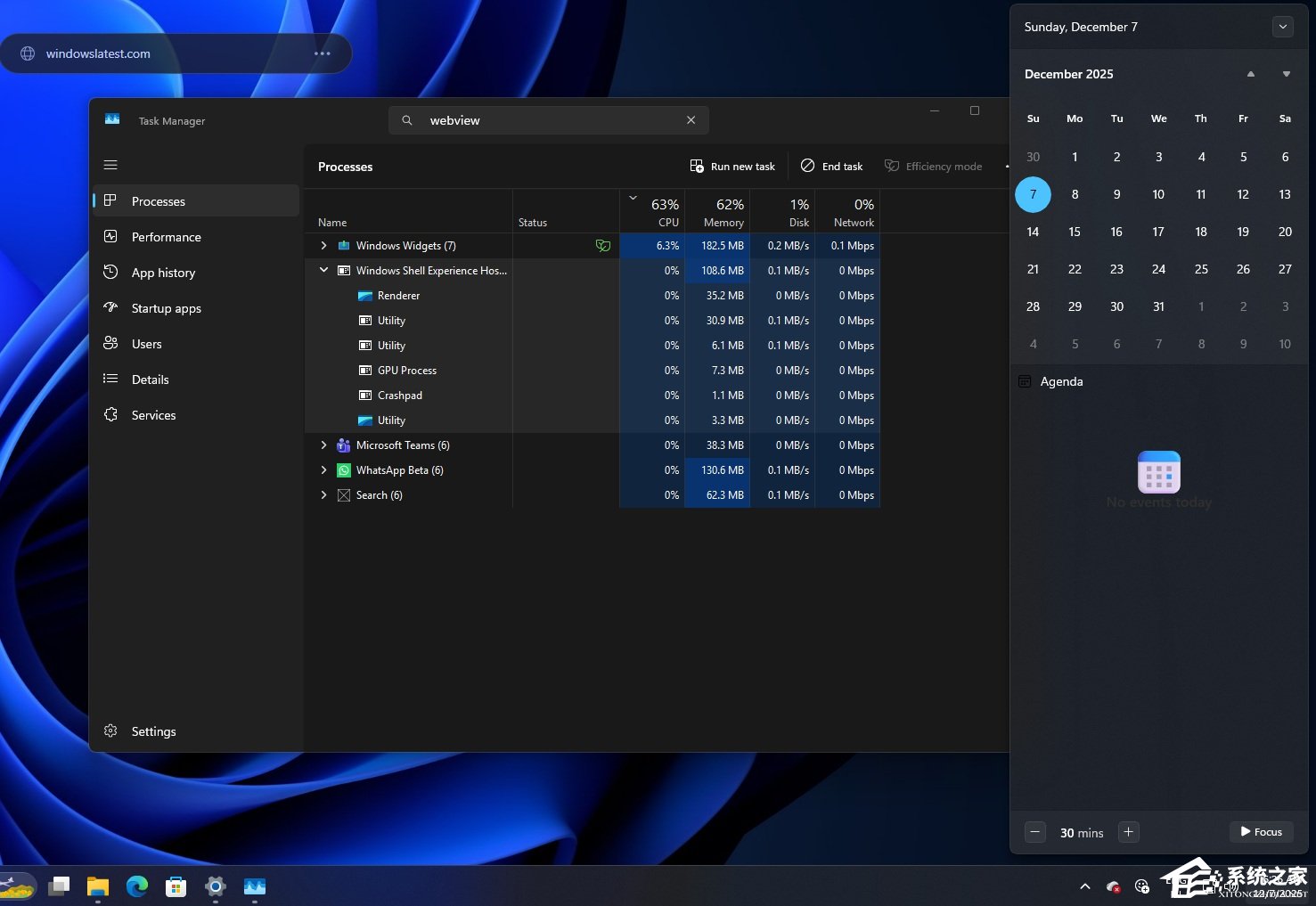Viewport: 1316px width, 906px height.
Task: Launch Microsoft Edge from the taskbar
Action: coord(136,886)
